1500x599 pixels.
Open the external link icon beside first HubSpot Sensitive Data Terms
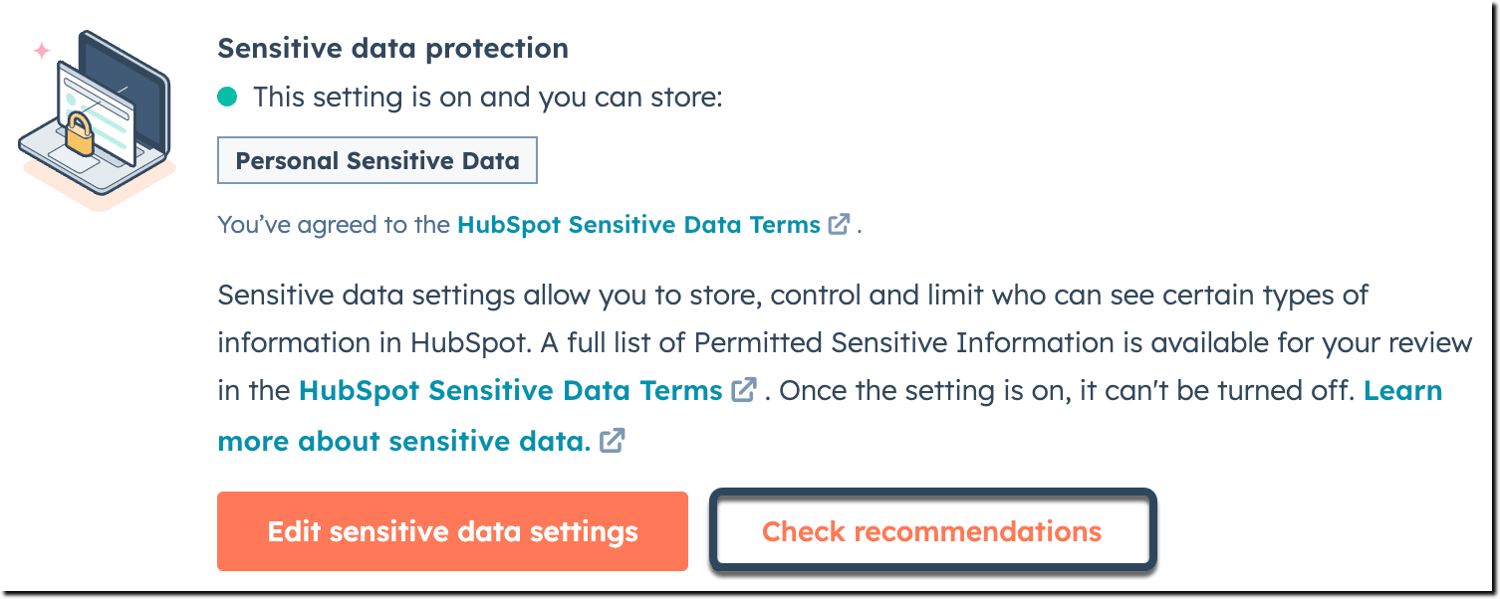pyautogui.click(x=840, y=224)
